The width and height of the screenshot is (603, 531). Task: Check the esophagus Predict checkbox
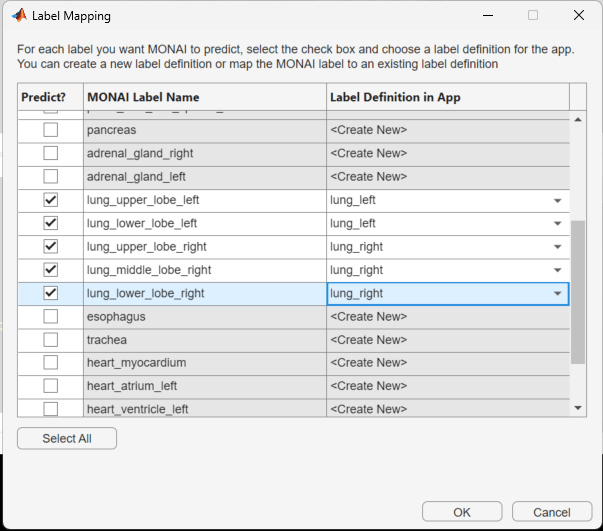50,316
